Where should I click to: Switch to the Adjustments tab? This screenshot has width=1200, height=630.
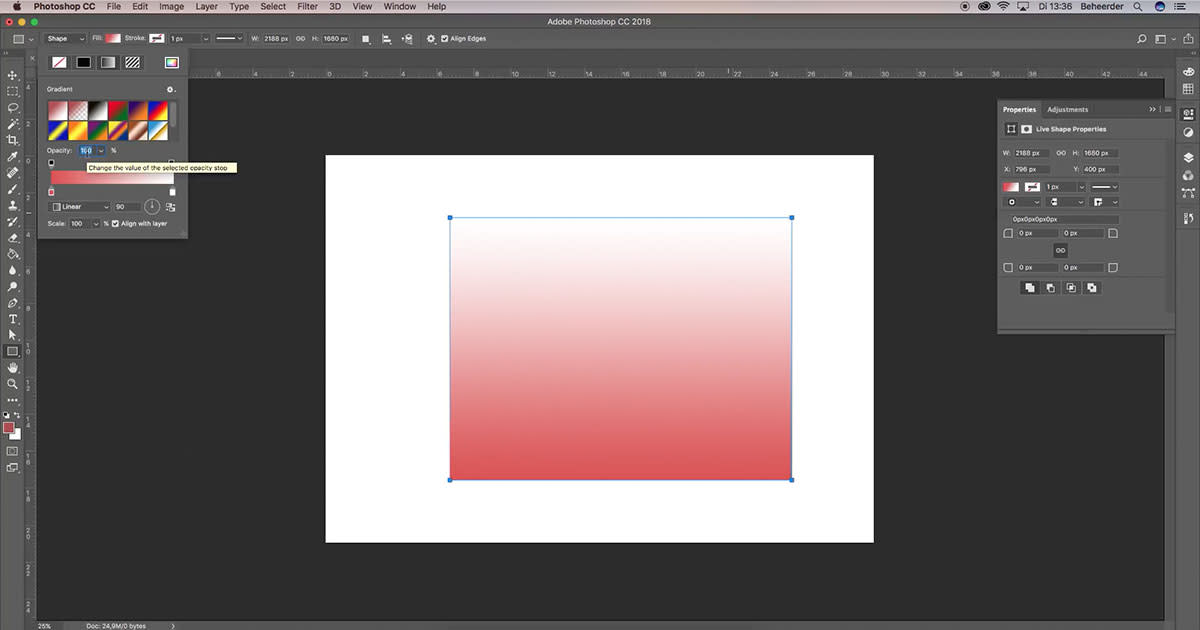(1067, 109)
